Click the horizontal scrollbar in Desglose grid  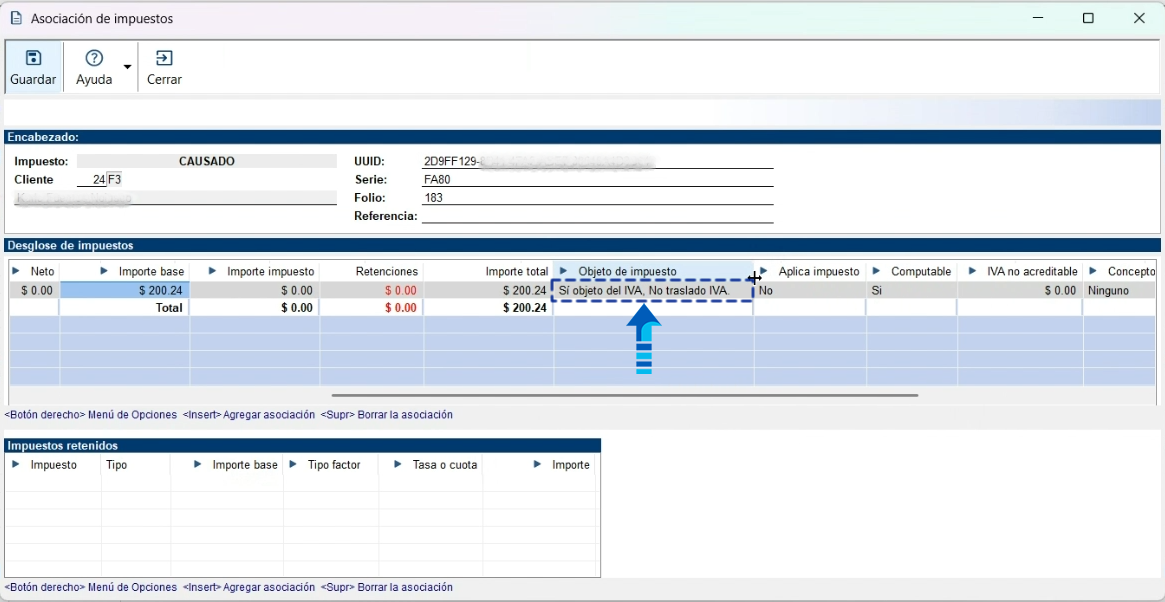tap(625, 396)
